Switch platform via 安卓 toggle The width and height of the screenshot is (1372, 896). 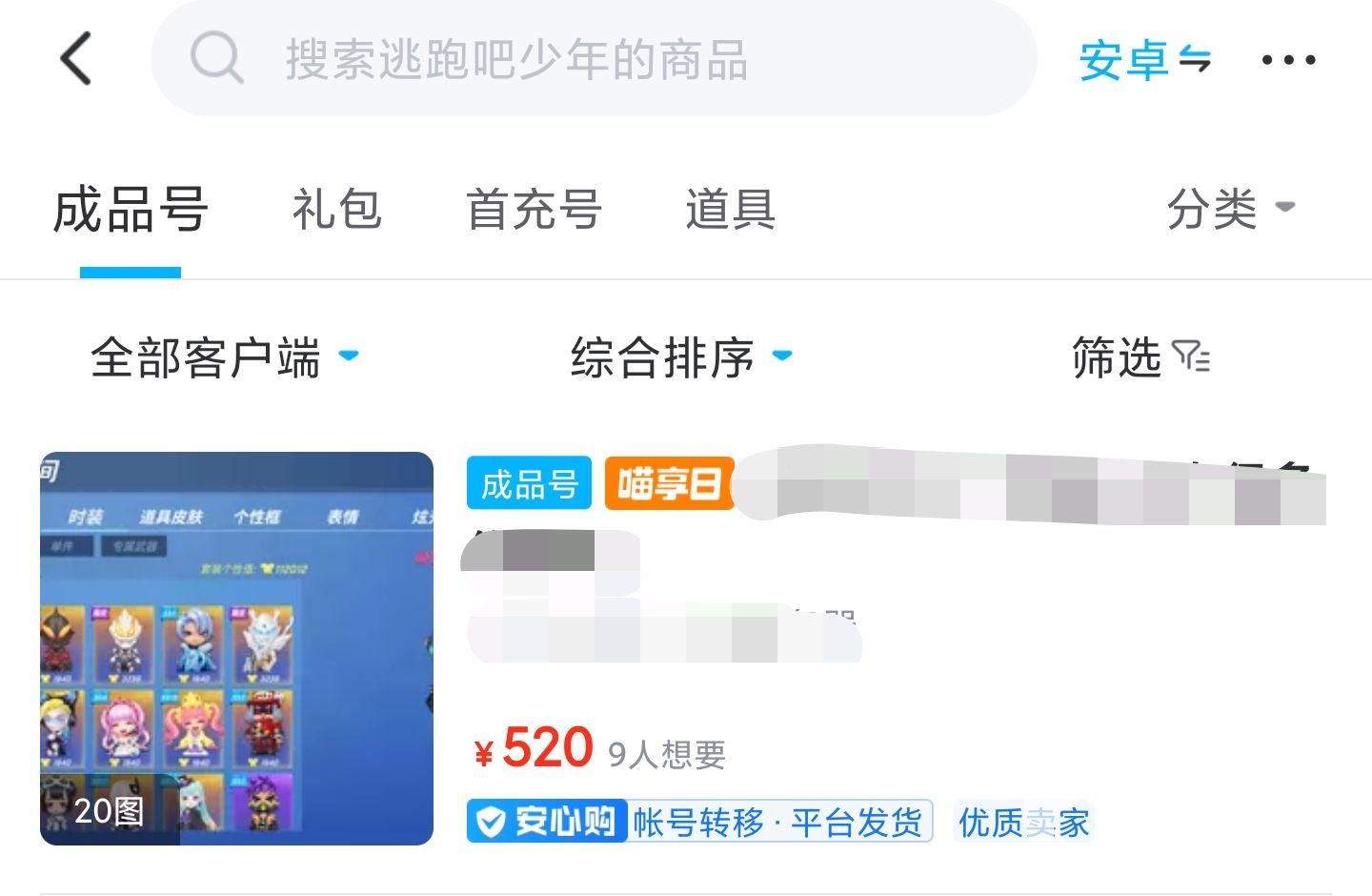[x=1144, y=60]
